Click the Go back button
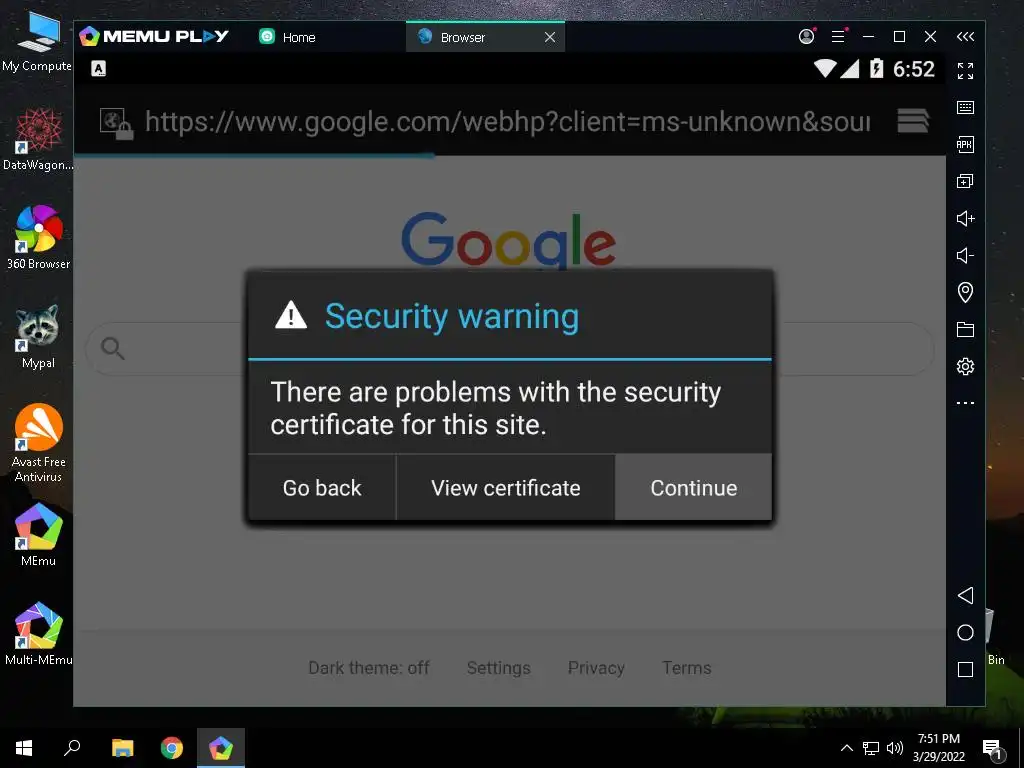This screenshot has width=1024, height=768. point(322,488)
